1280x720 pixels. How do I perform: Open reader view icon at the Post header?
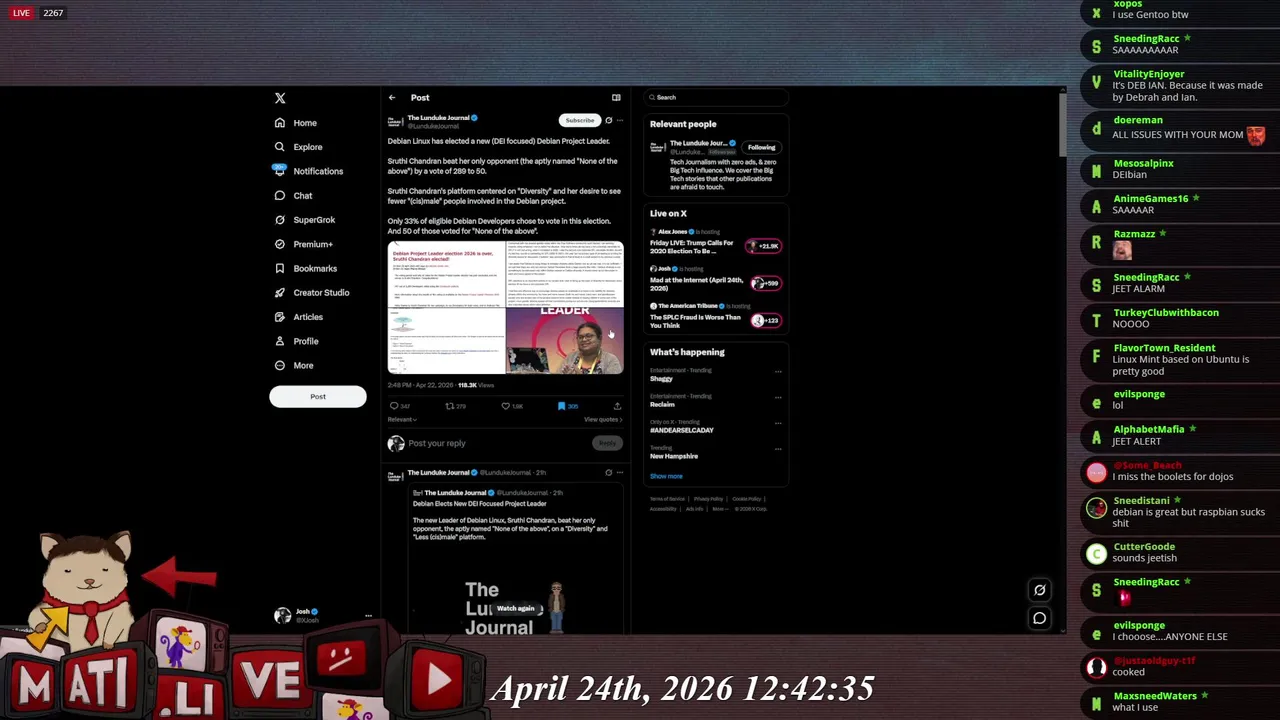616,98
